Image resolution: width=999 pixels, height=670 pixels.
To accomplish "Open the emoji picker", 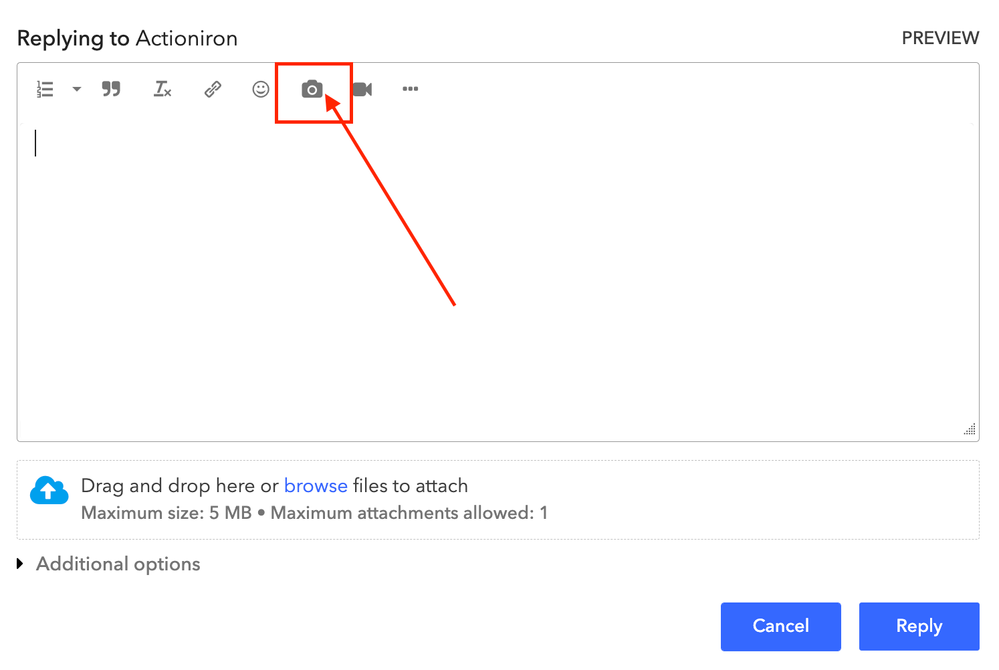I will 261,90.
